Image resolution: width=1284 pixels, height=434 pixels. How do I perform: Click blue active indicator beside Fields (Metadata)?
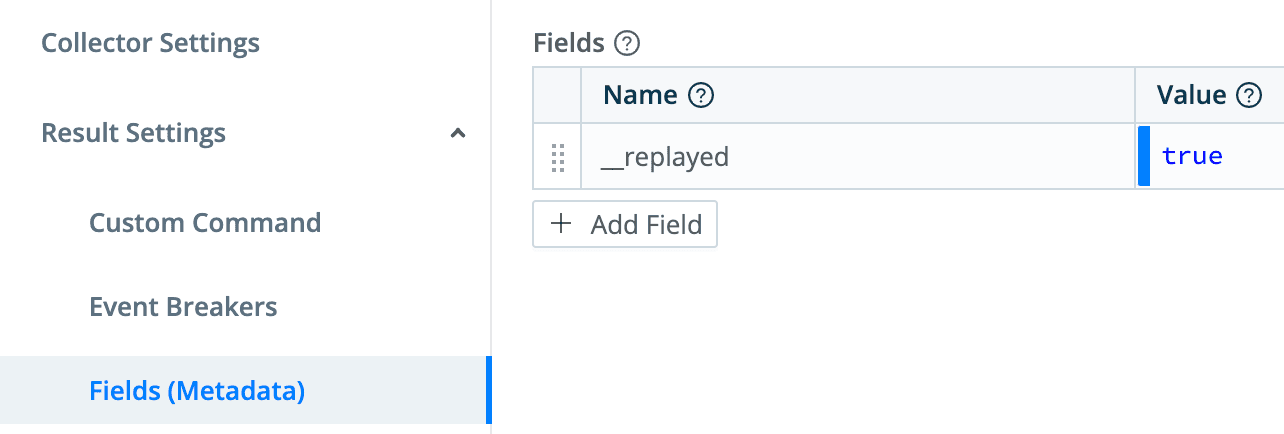coord(488,390)
